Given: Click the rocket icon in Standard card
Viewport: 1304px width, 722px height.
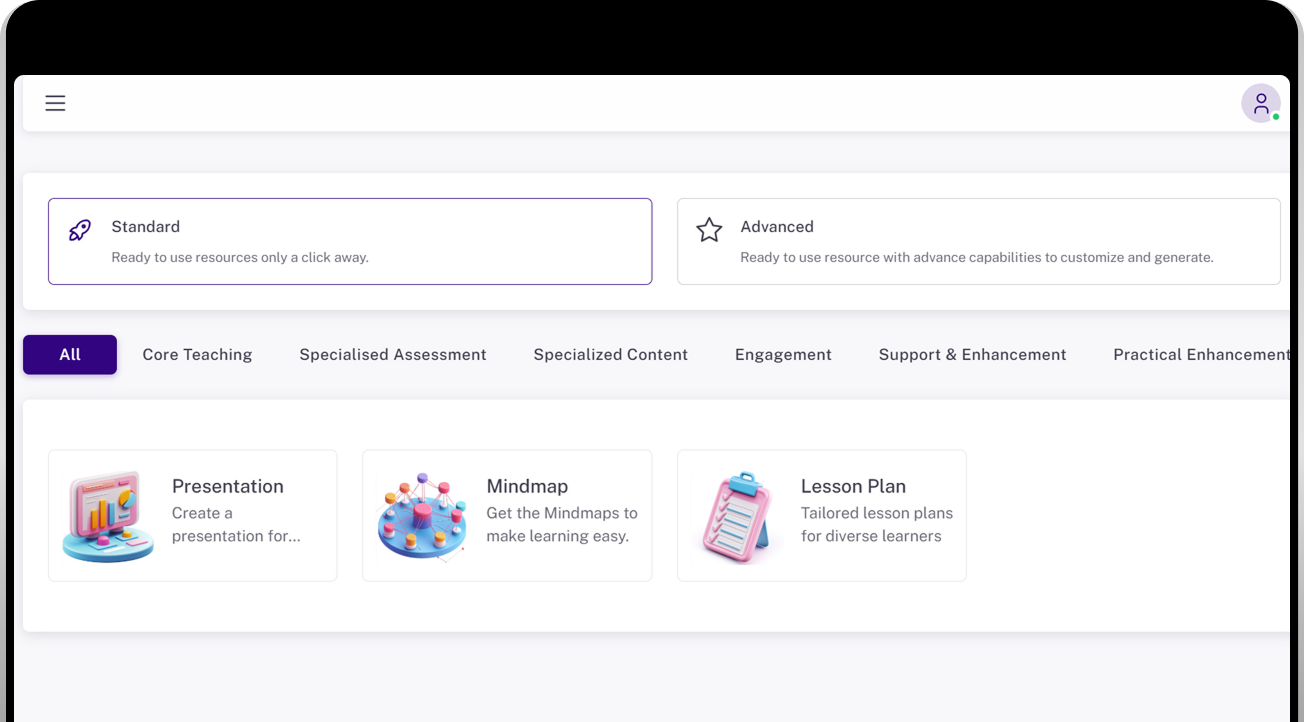Looking at the screenshot, I should [80, 230].
